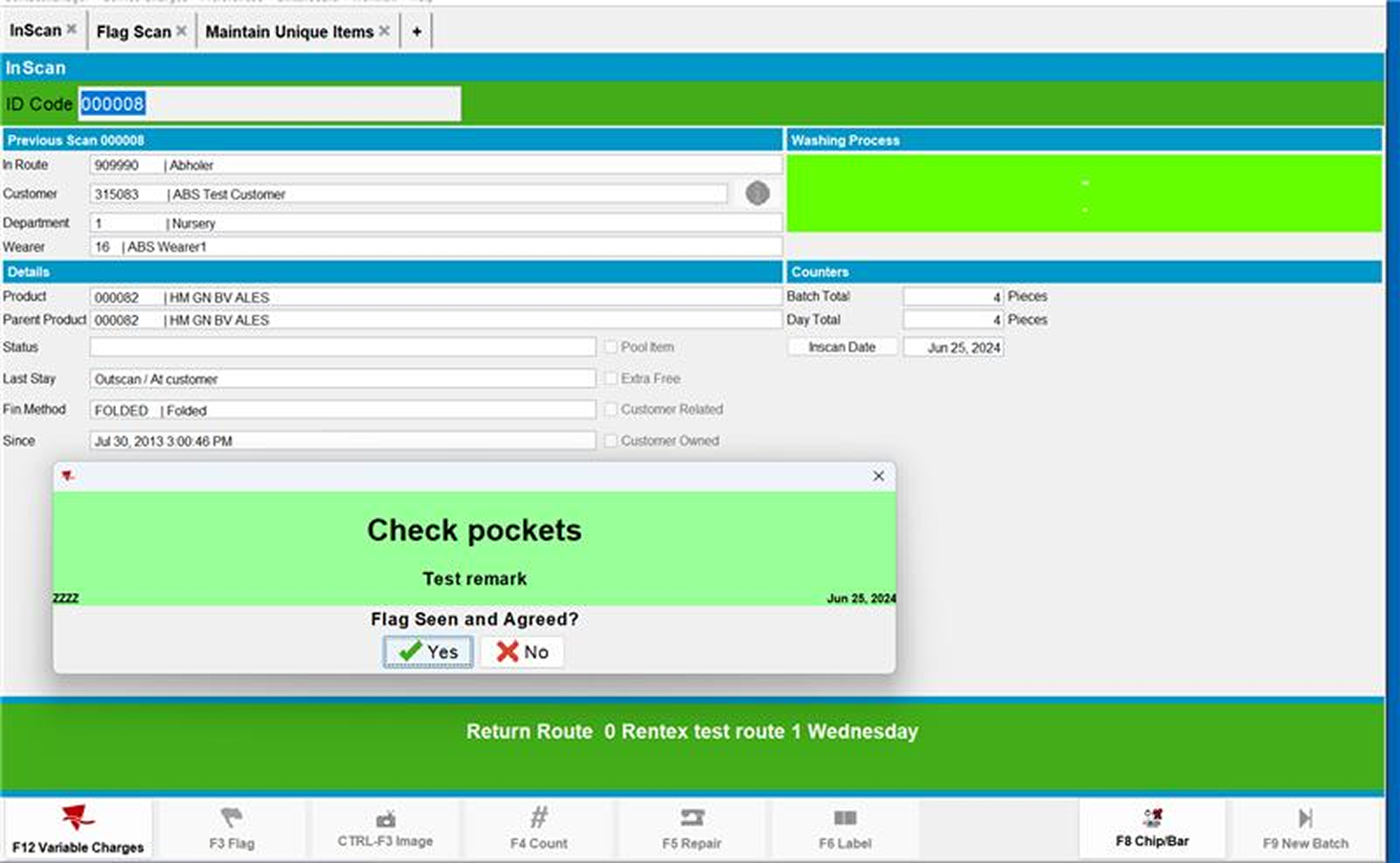Enable the Extra Free checkbox
This screenshot has width=1400, height=863.
tap(611, 378)
